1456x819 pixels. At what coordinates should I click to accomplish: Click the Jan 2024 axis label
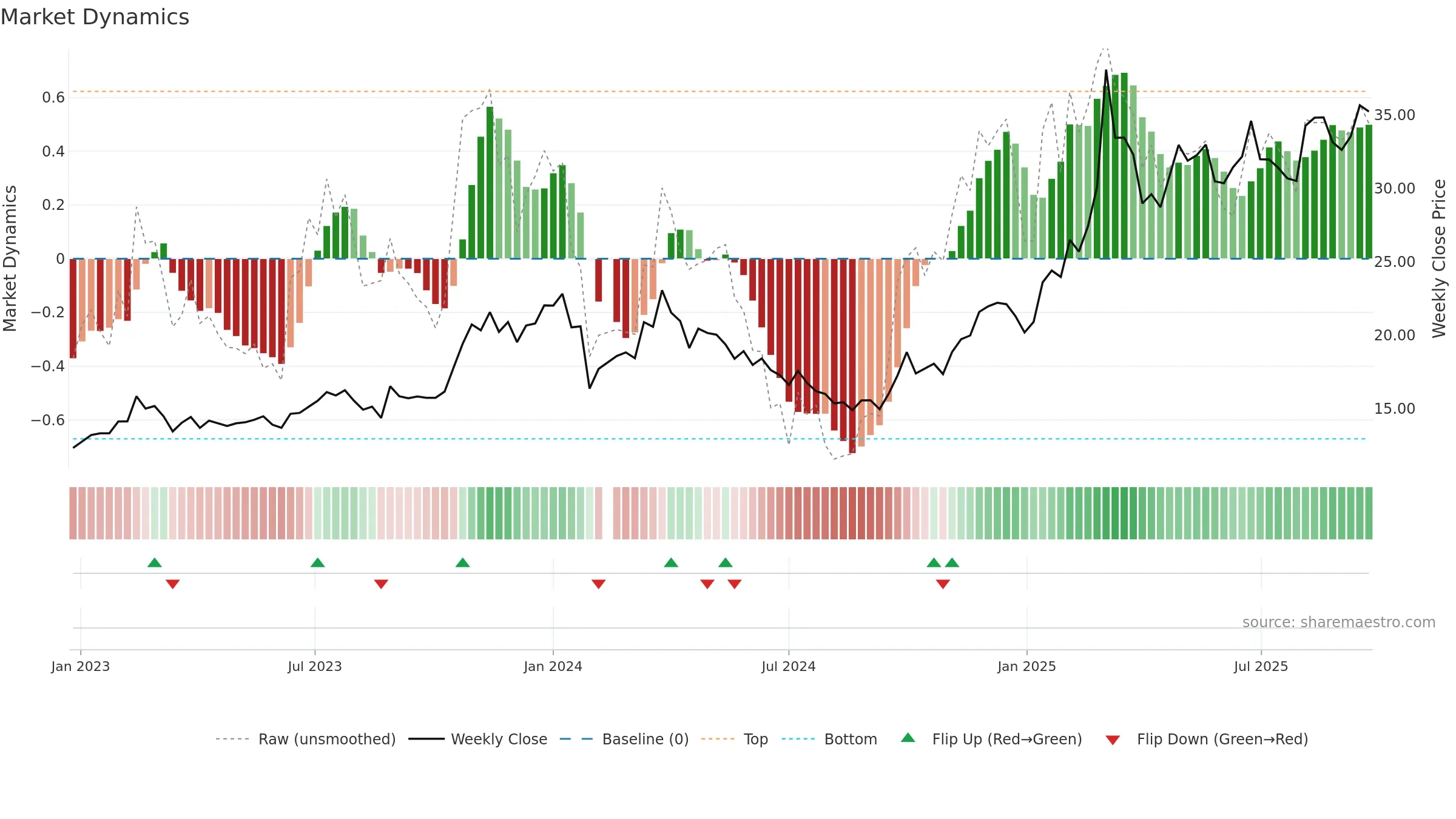[553, 666]
